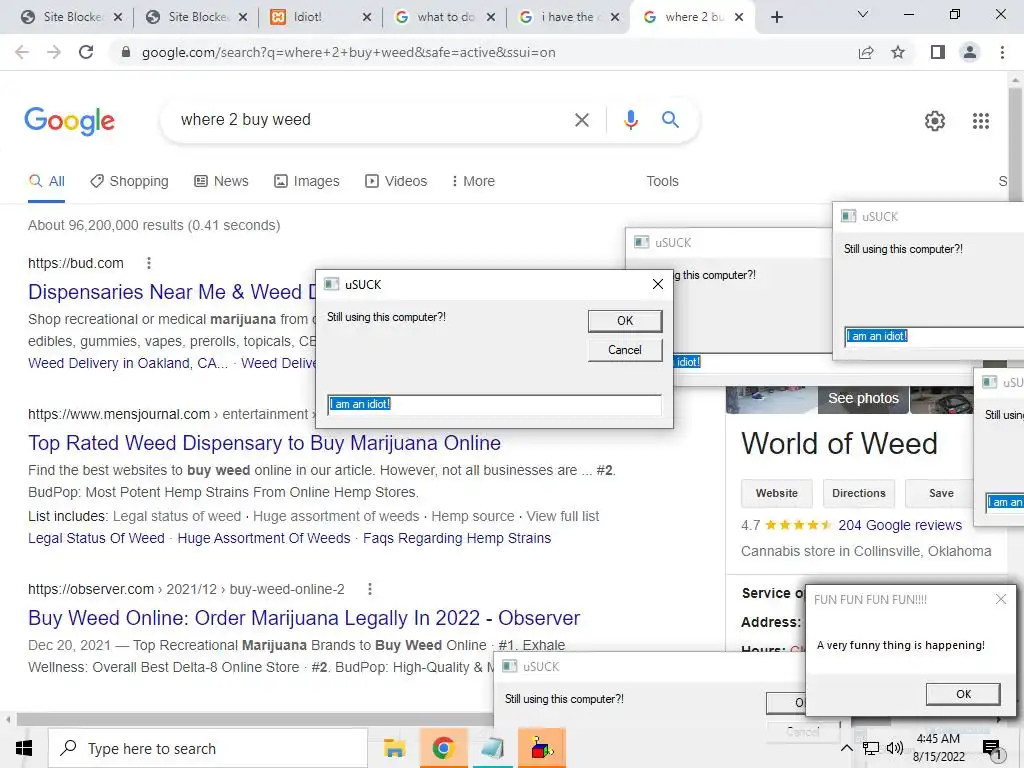This screenshot has width=1024, height=768.
Task: Open File Explorer from taskbar
Action: click(394, 748)
